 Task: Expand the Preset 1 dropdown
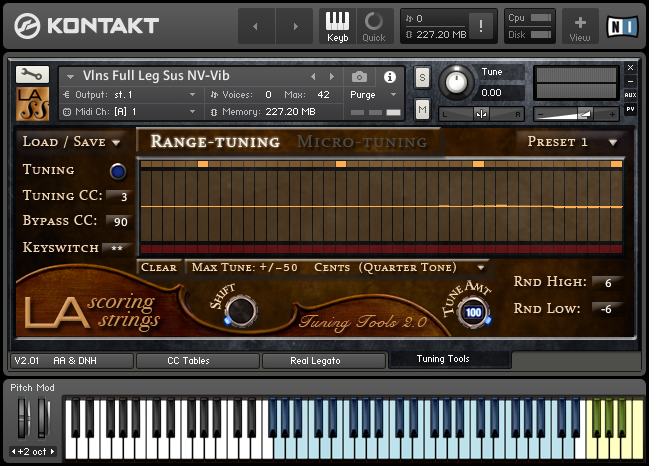573,142
